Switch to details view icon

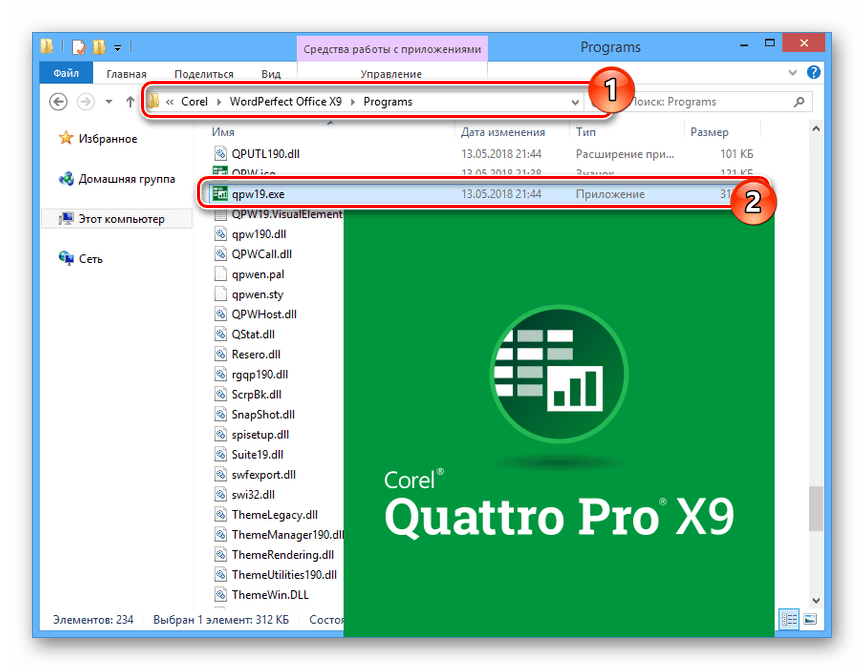[789, 619]
